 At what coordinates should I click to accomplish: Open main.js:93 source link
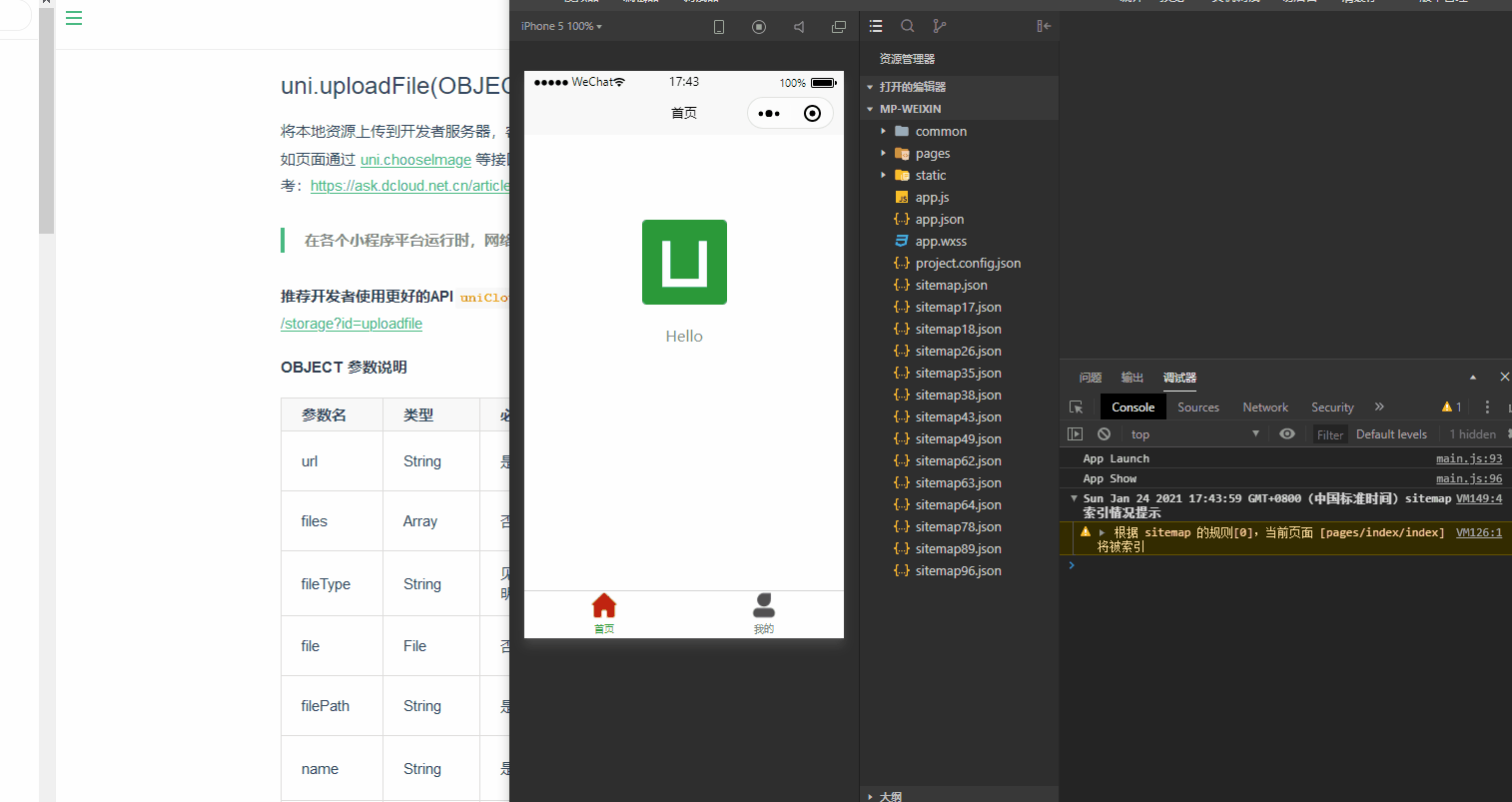coord(1469,458)
